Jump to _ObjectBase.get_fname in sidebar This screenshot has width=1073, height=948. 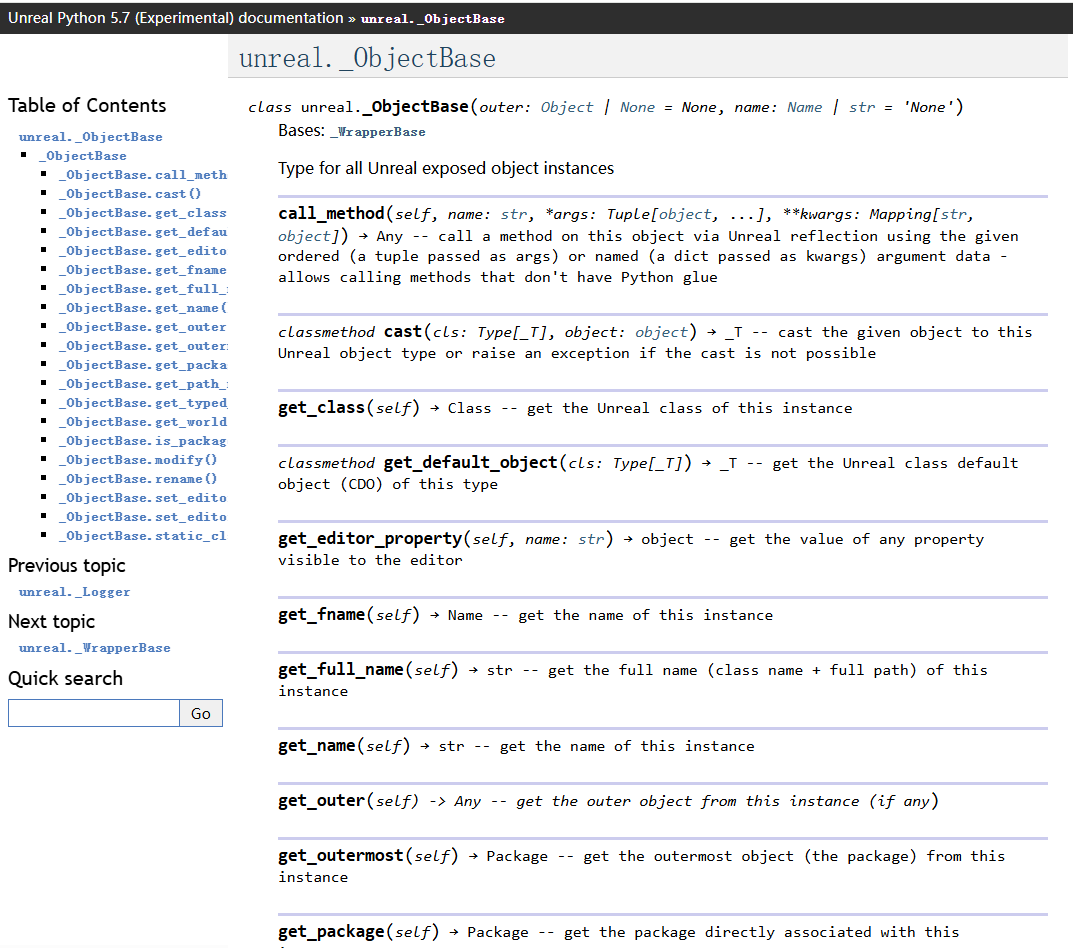pyautogui.click(x=142, y=270)
